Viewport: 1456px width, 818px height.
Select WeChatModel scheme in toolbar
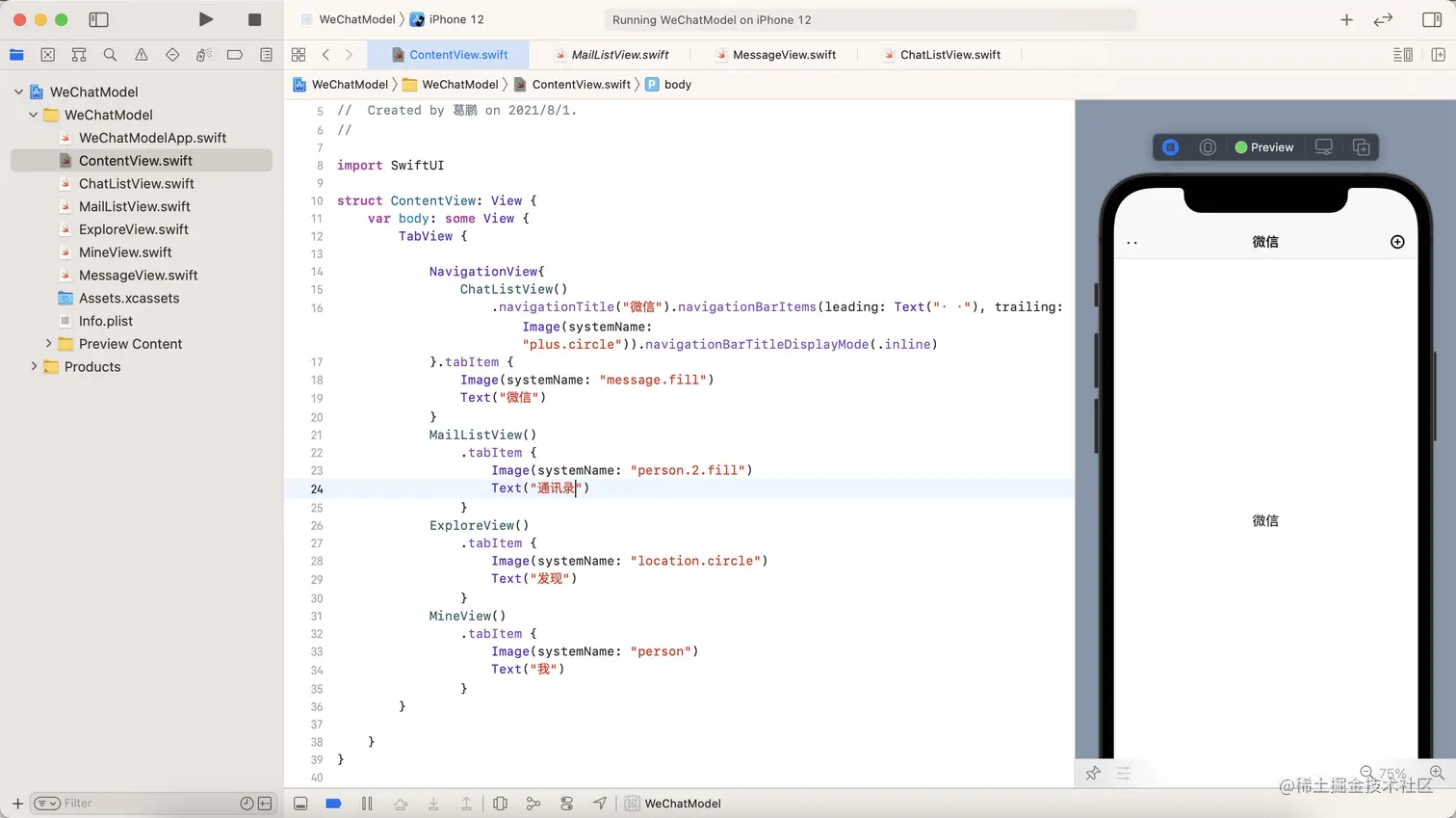tap(348, 19)
